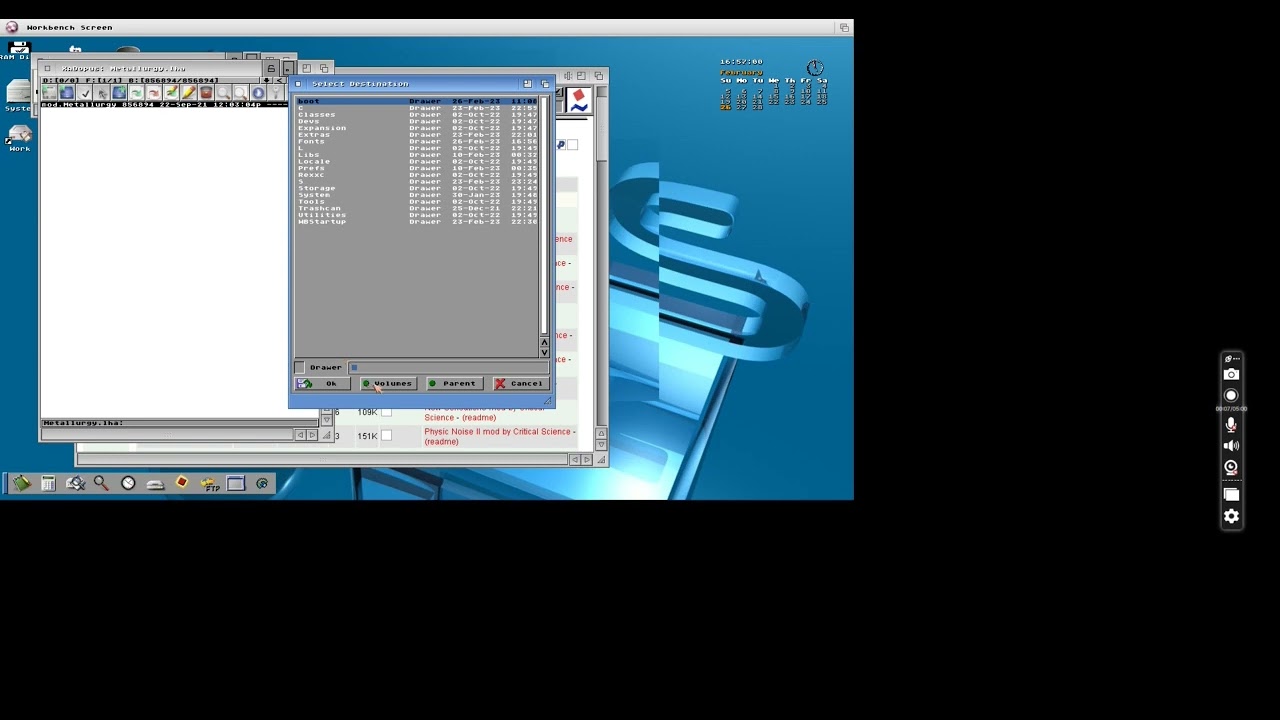The width and height of the screenshot is (1280, 720).
Task: Click the blue info circle icon in XADOpus toolbar
Action: coord(258,93)
